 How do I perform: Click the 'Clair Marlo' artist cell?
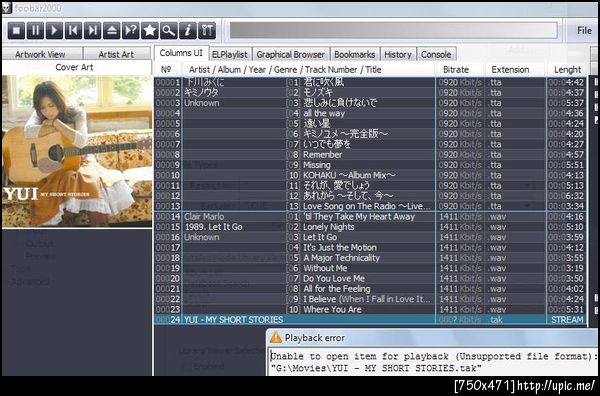pyautogui.click(x=204, y=217)
